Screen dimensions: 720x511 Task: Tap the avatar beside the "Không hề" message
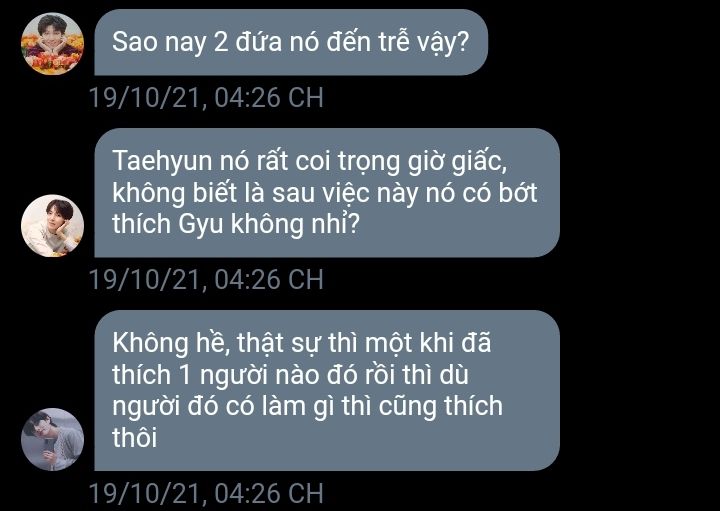[52, 439]
